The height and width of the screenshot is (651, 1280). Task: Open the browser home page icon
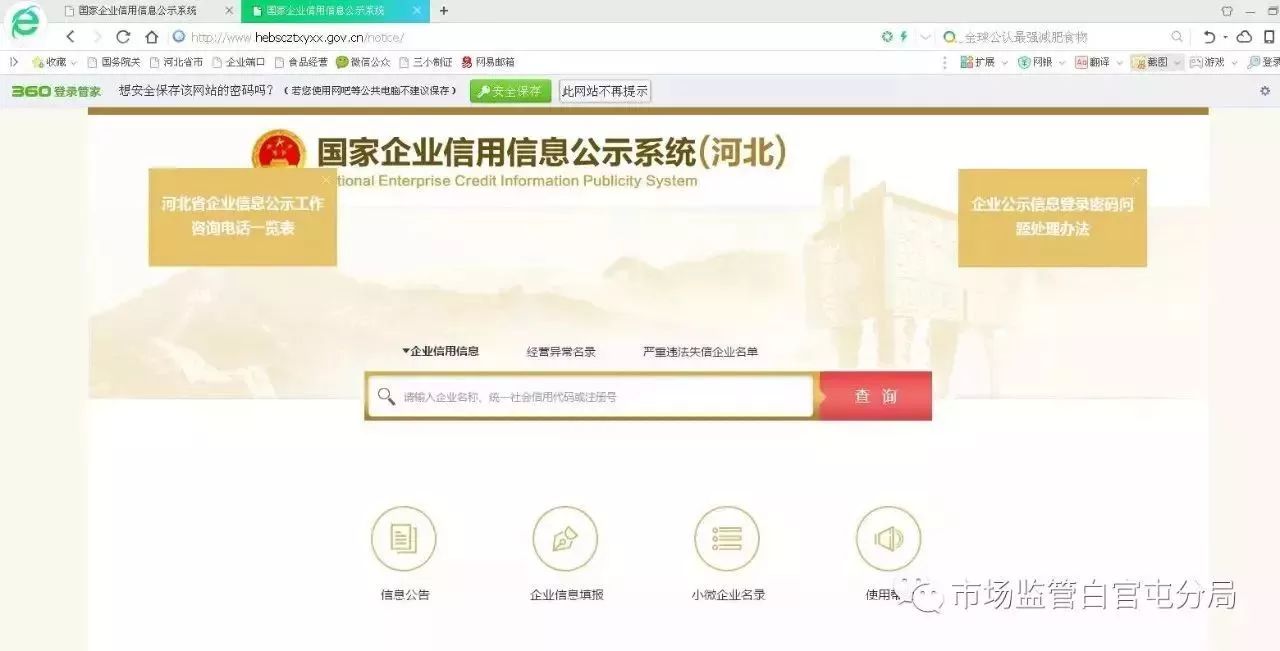coord(152,37)
